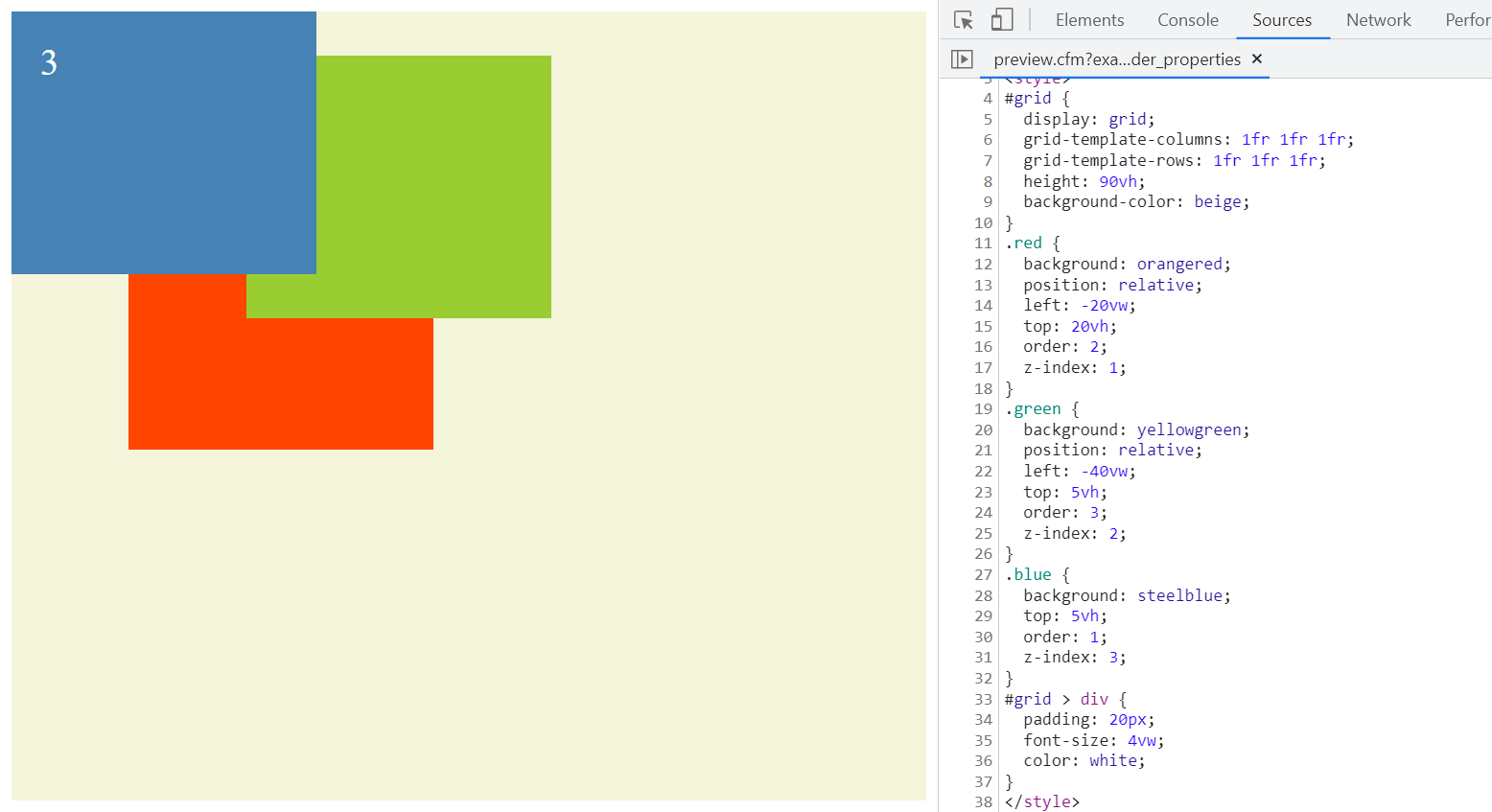Click the yellowgreen value in code

[x=1189, y=429]
